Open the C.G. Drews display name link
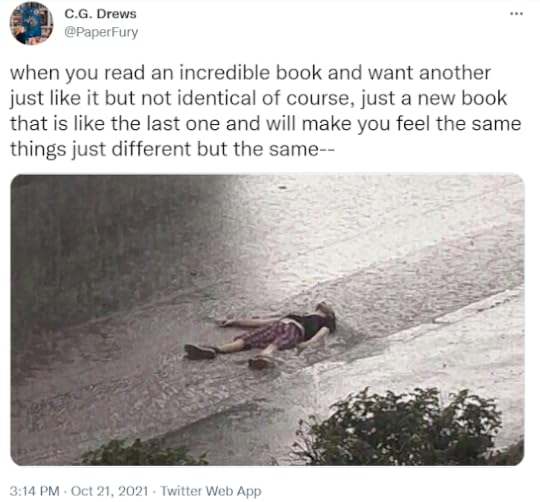The width and height of the screenshot is (540, 502). pos(100,14)
